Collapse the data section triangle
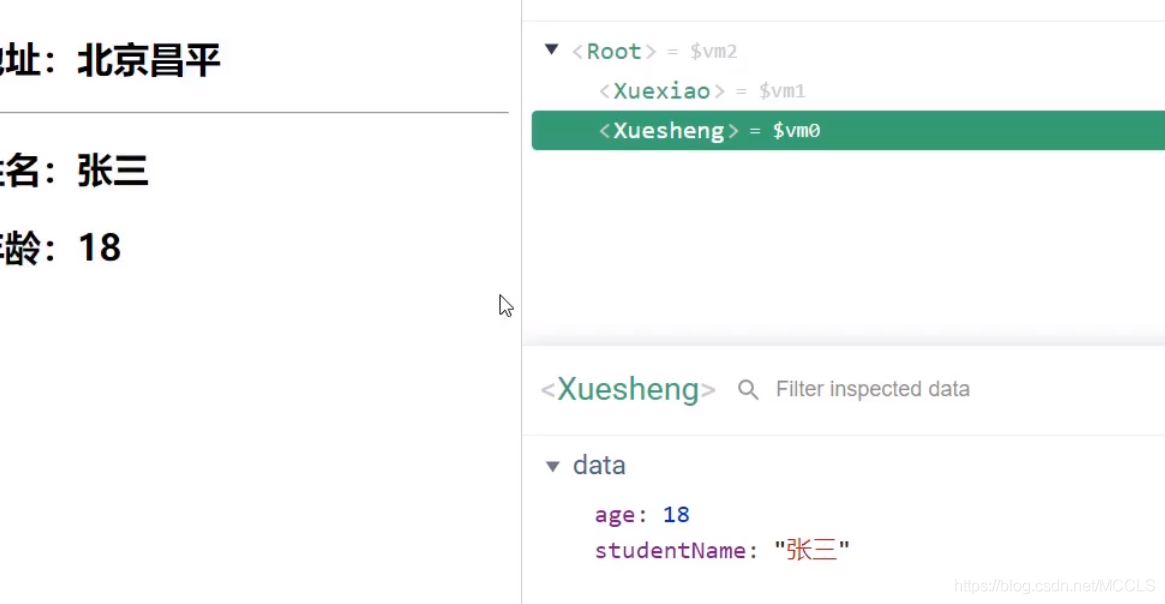 click(552, 466)
